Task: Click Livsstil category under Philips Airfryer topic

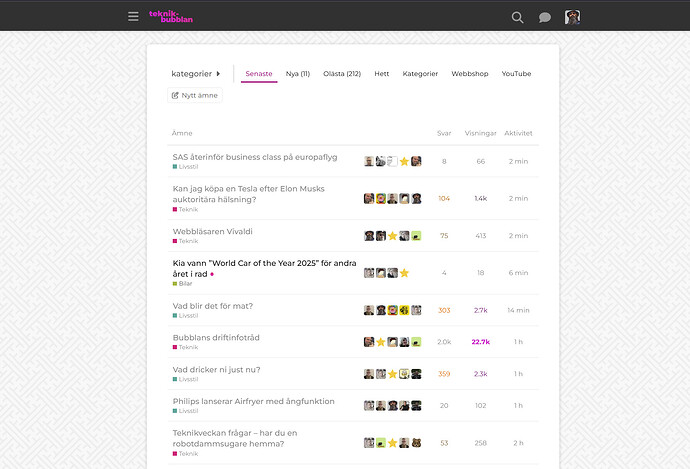Action: pyautogui.click(x=185, y=411)
